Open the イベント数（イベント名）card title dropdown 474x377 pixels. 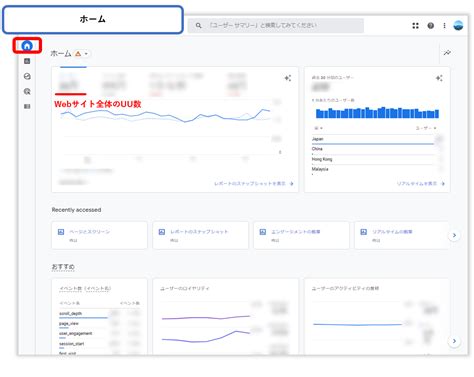tap(85, 289)
